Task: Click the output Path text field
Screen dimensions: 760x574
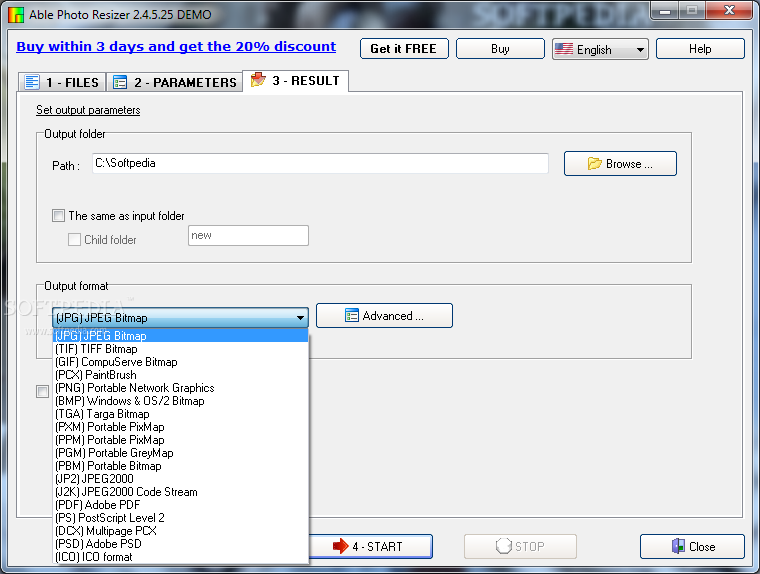Action: (x=320, y=163)
